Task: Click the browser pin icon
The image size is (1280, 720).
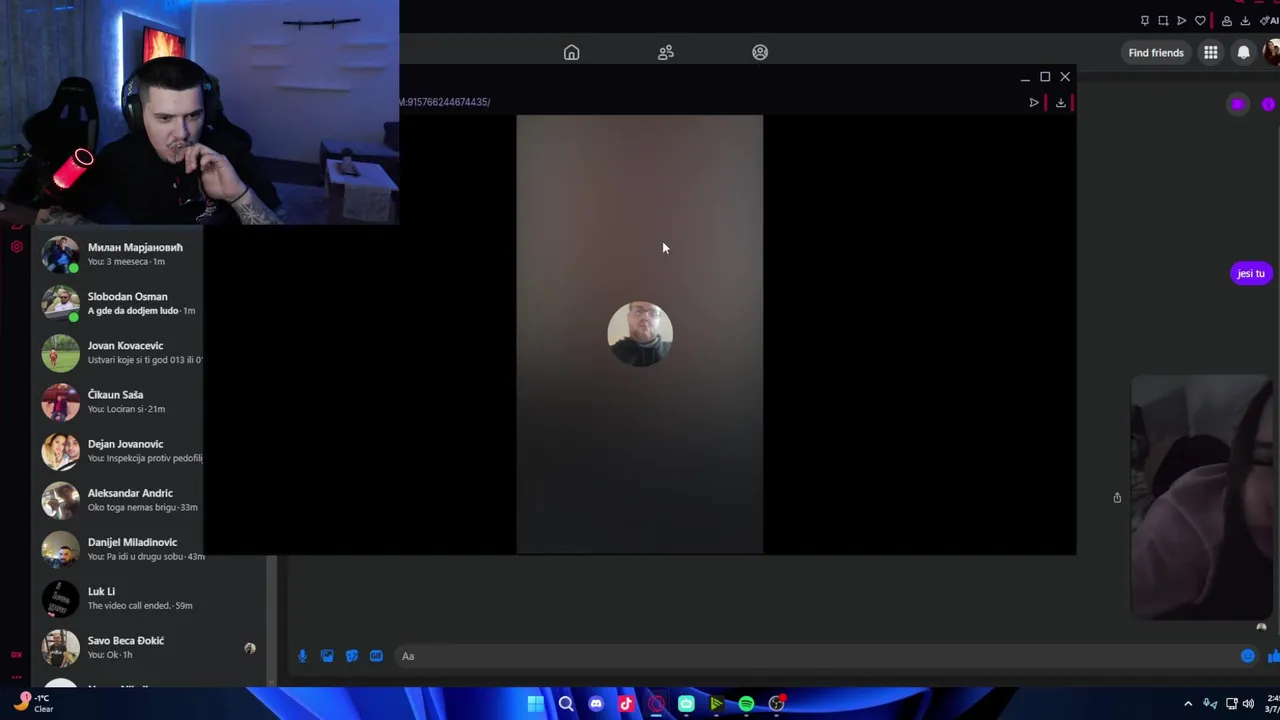Action: pyautogui.click(x=1145, y=21)
